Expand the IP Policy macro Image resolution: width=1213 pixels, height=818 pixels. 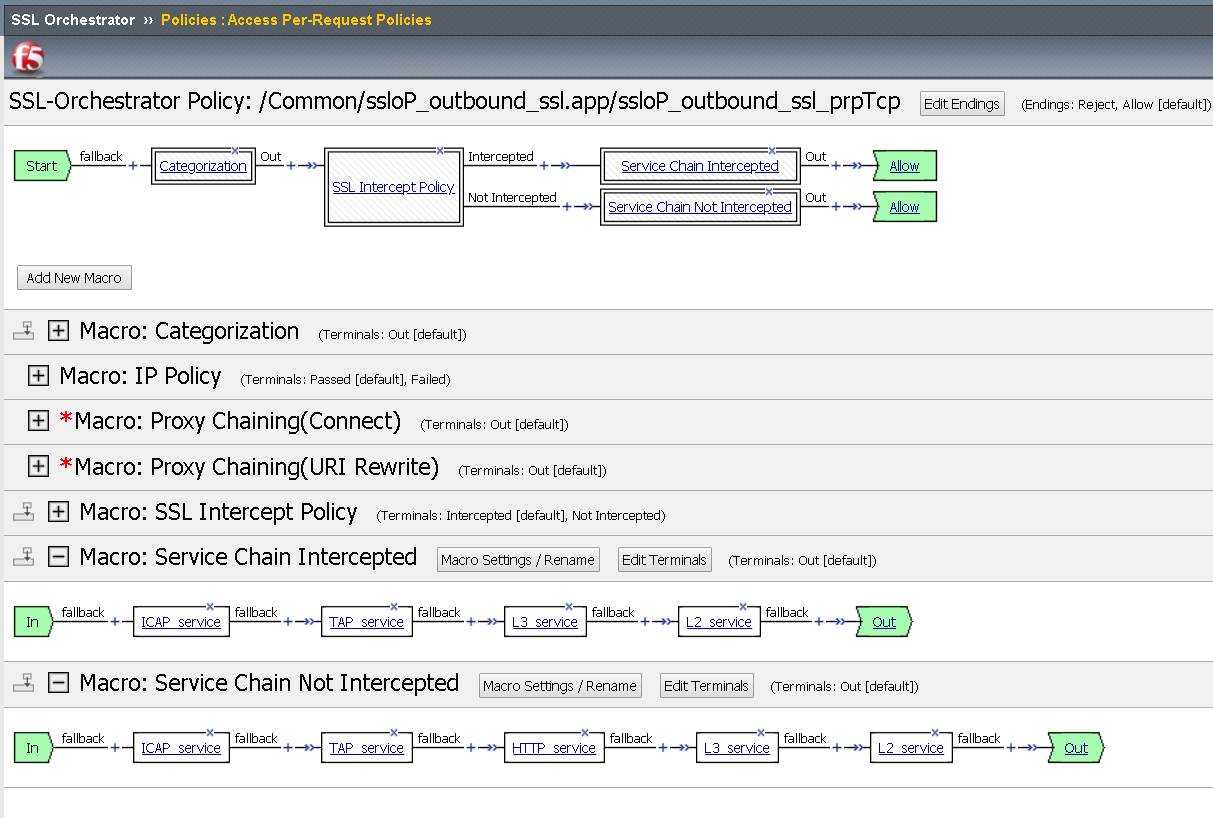pos(38,377)
